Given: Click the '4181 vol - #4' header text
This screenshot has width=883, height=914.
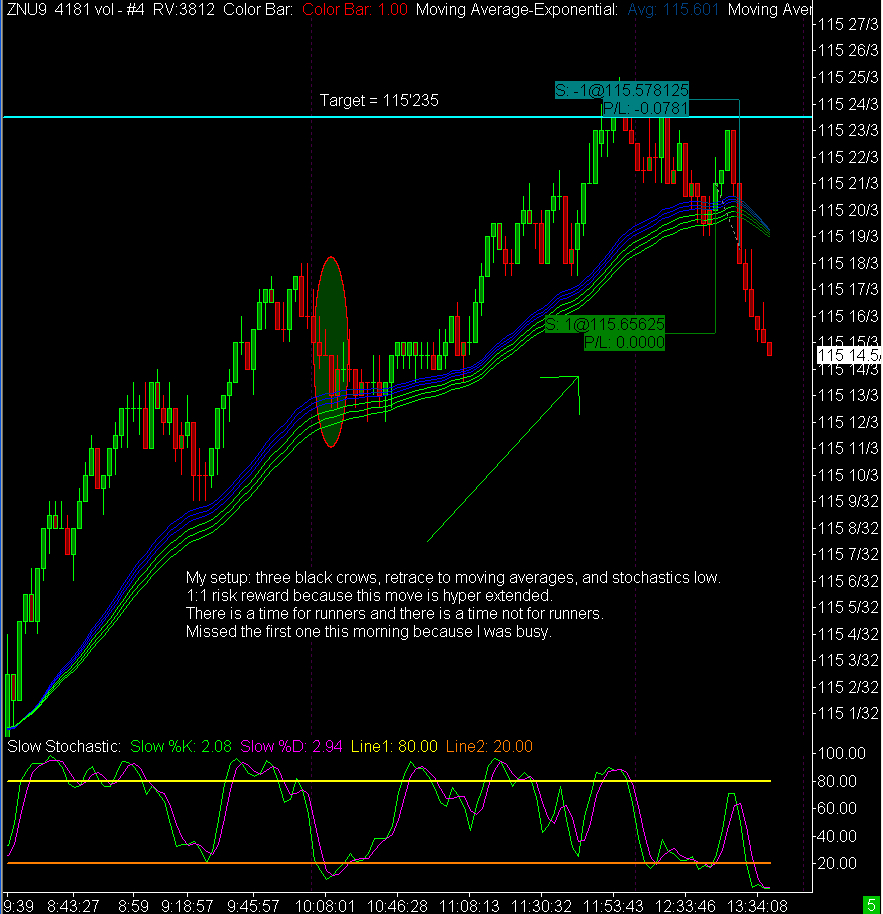Looking at the screenshot, I should pos(99,9).
